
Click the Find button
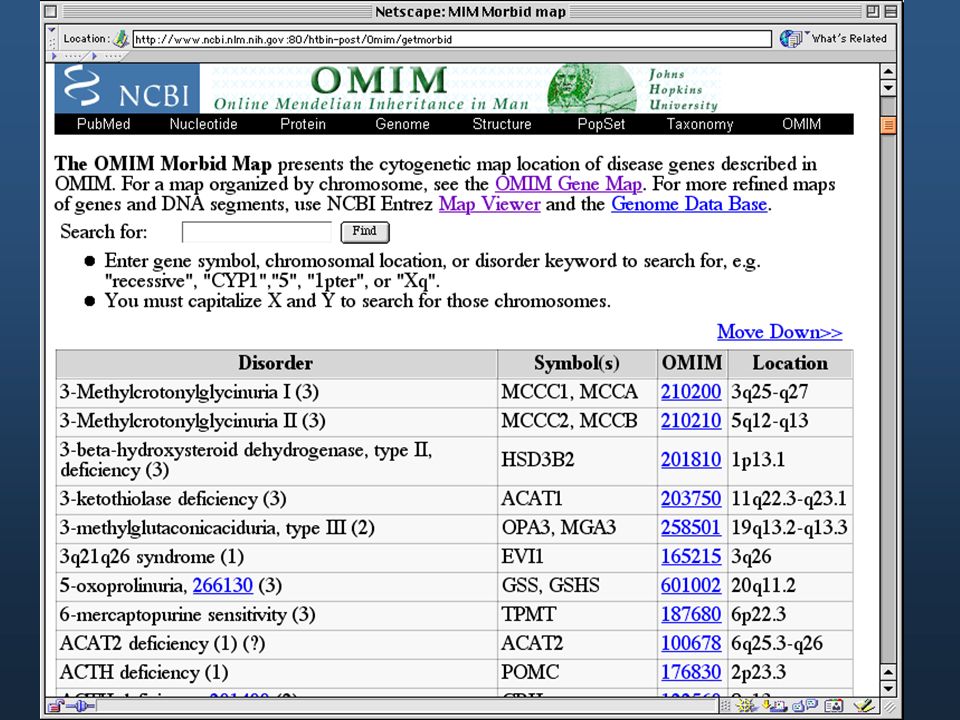pyautogui.click(x=365, y=231)
